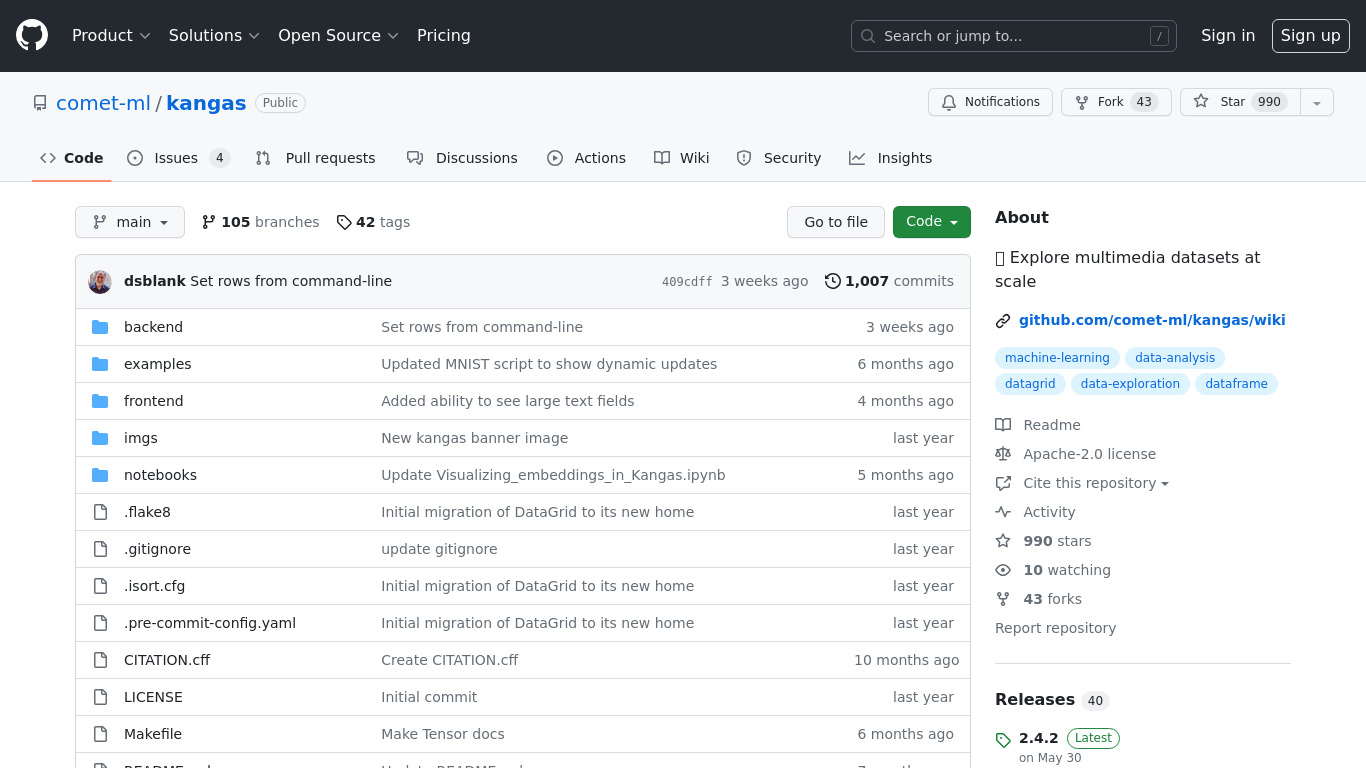The width and height of the screenshot is (1366, 768).
Task: Expand Cite this repository dropdown
Action: click(1095, 483)
